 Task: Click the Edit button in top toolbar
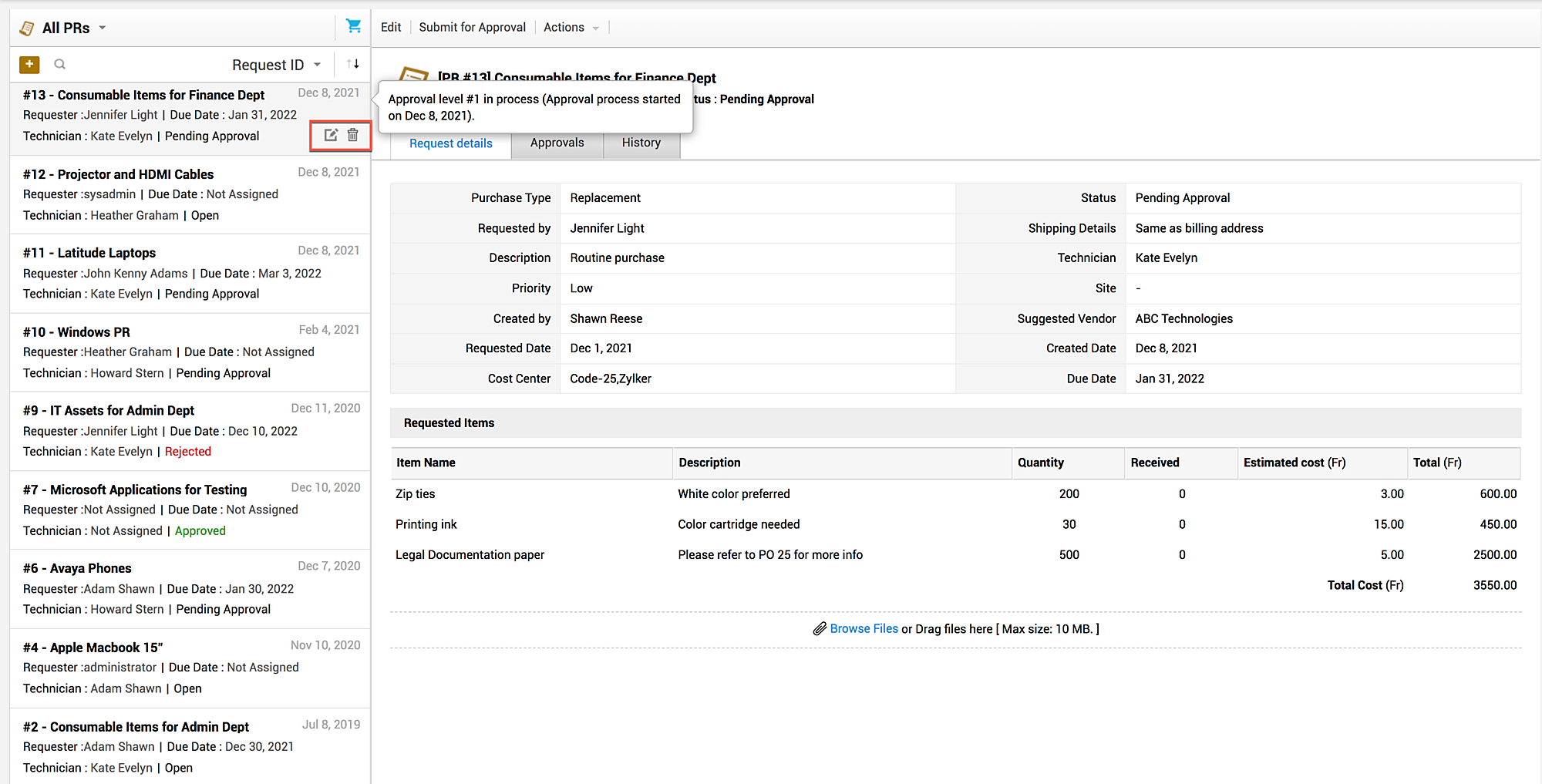391,28
